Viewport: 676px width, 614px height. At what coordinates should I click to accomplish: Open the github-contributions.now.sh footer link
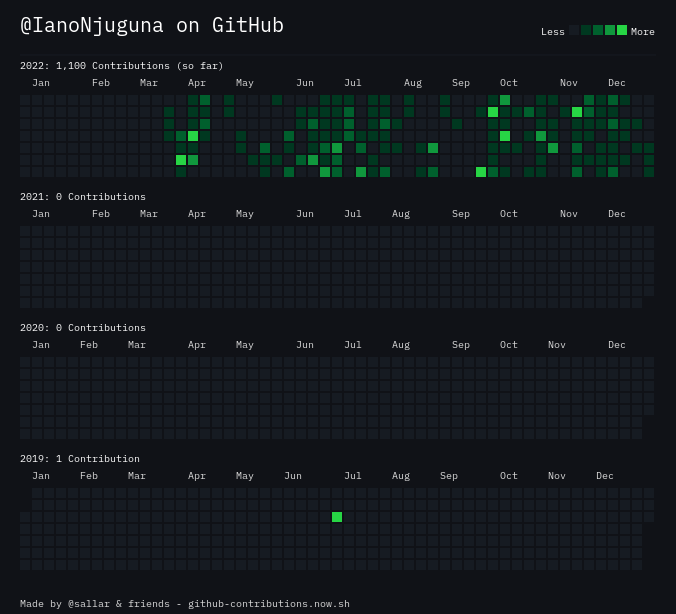pyautogui.click(x=269, y=604)
